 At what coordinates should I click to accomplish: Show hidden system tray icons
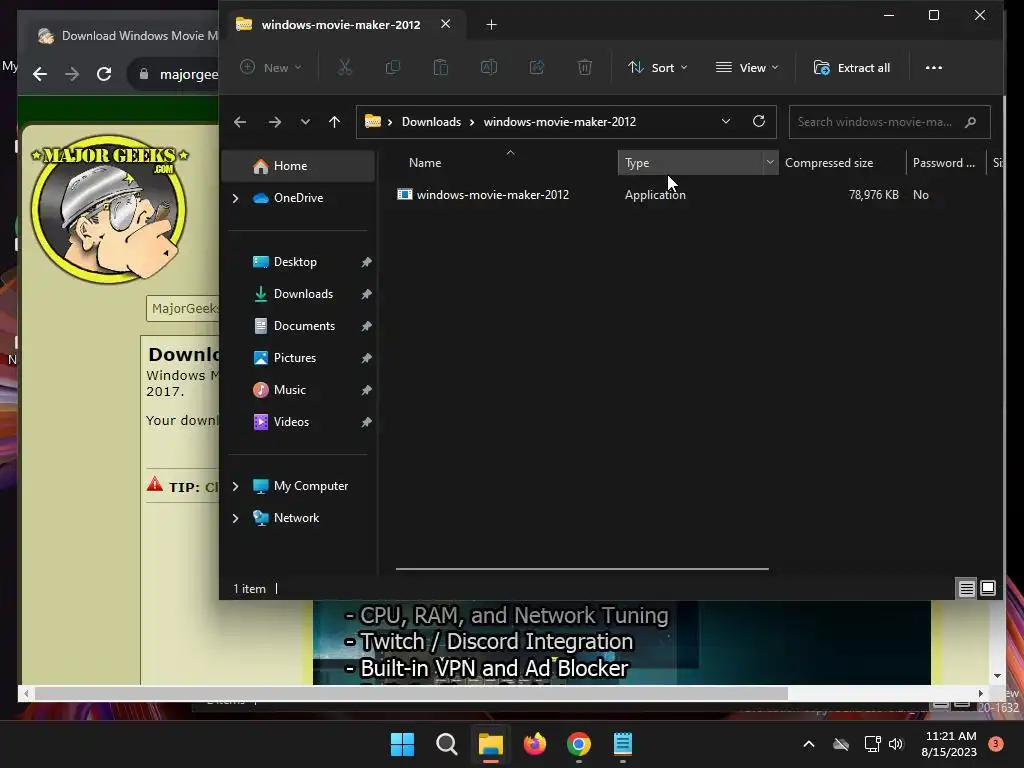[808, 744]
